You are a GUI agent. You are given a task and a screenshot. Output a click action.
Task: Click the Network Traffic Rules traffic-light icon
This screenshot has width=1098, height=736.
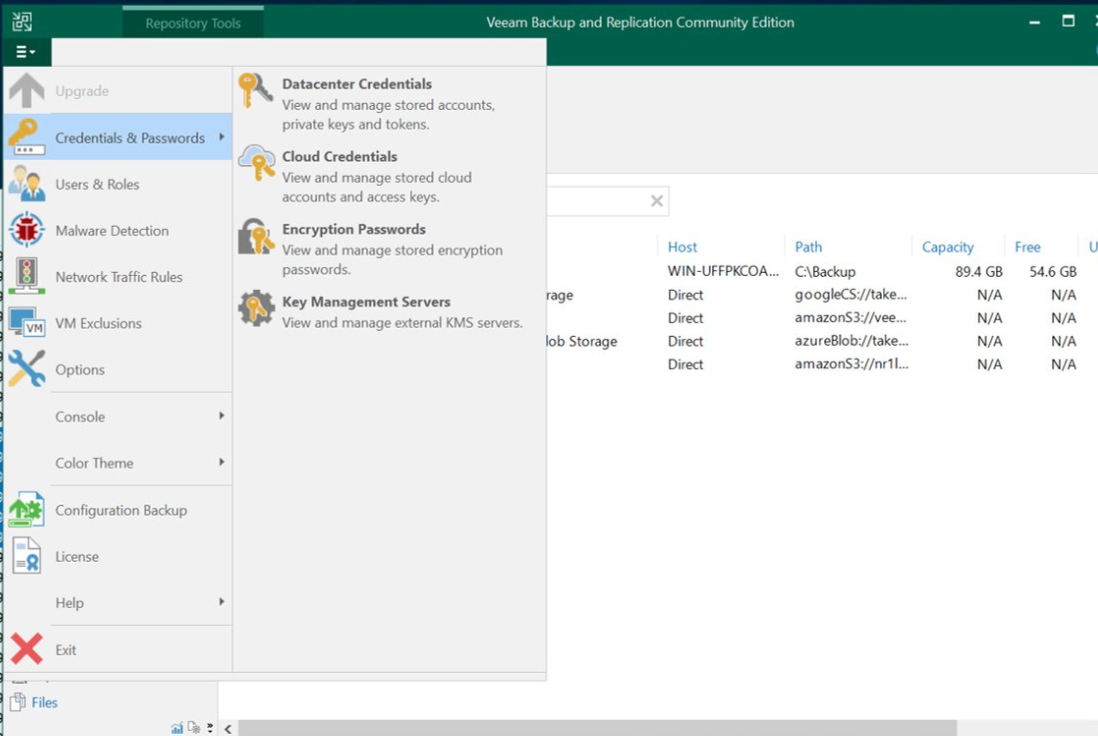(x=27, y=276)
